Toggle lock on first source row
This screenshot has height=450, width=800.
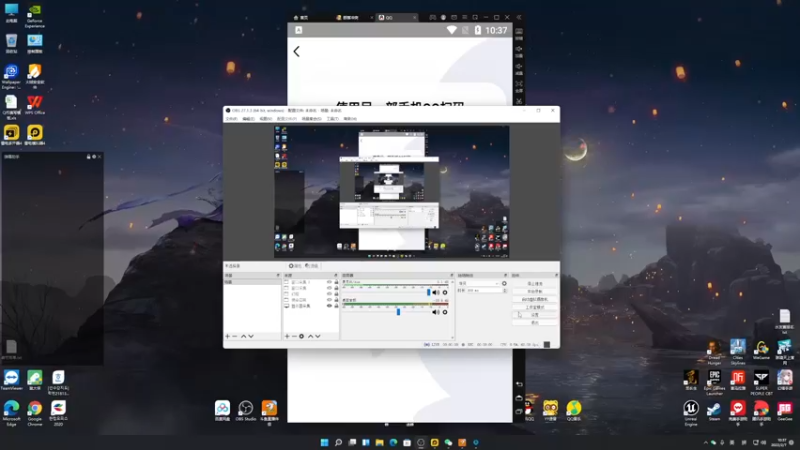pos(336,282)
